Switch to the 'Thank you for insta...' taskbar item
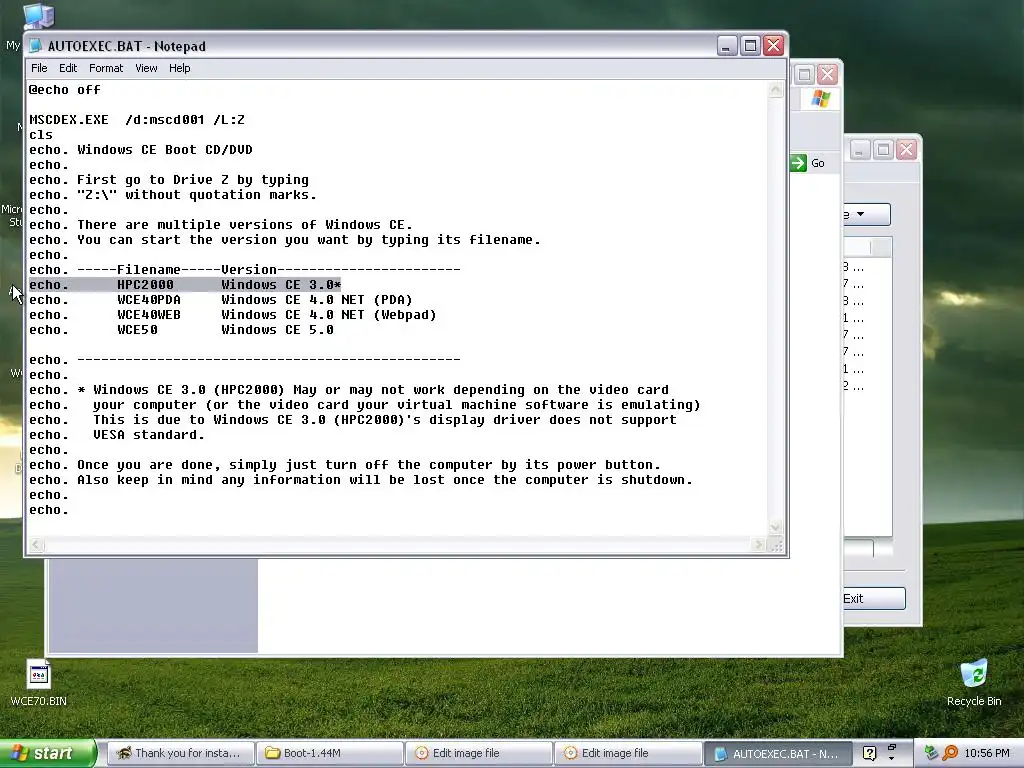 coord(180,754)
